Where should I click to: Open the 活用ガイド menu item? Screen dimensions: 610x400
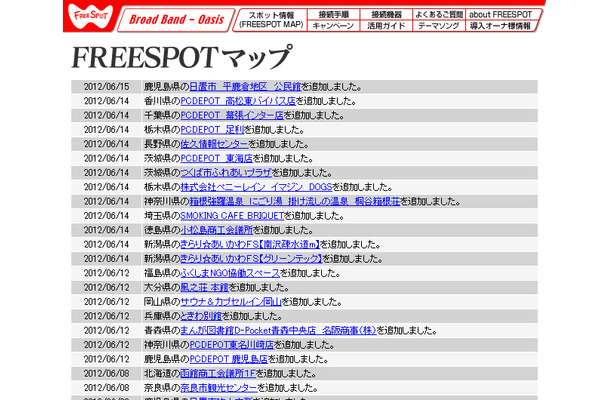point(386,26)
